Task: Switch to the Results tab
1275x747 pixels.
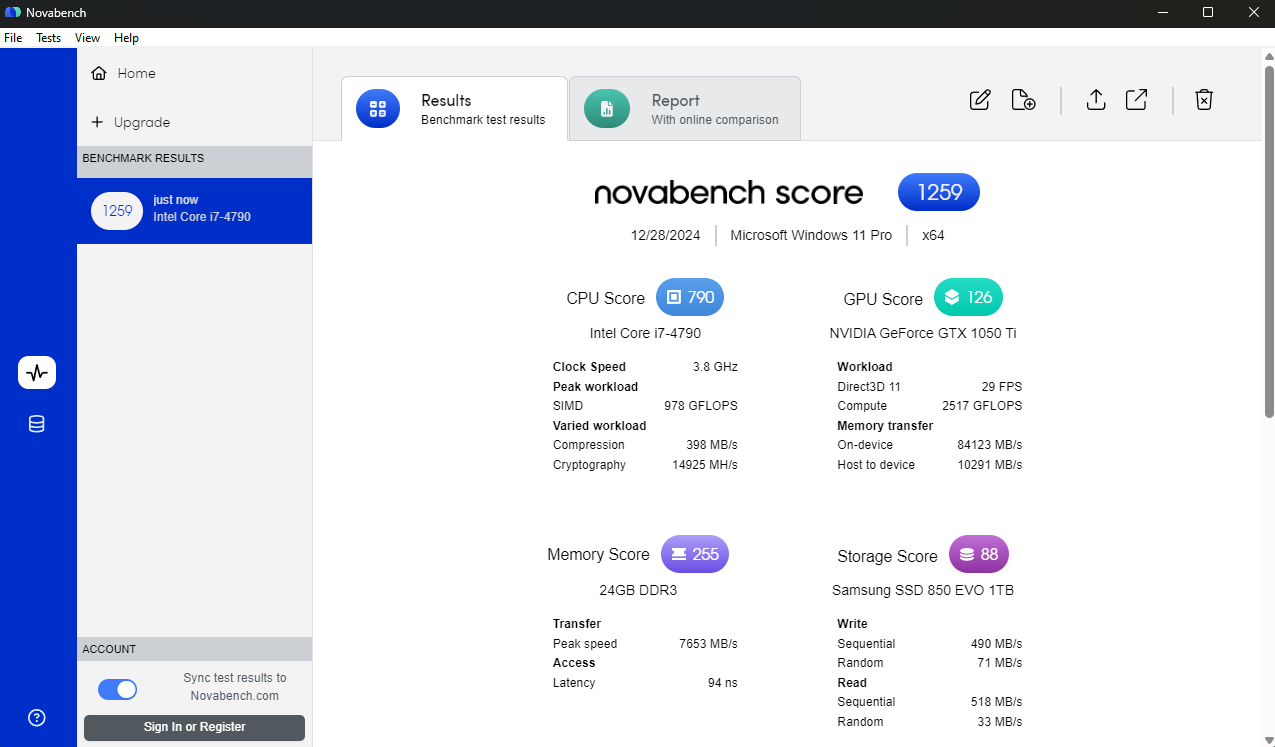Action: (x=454, y=109)
